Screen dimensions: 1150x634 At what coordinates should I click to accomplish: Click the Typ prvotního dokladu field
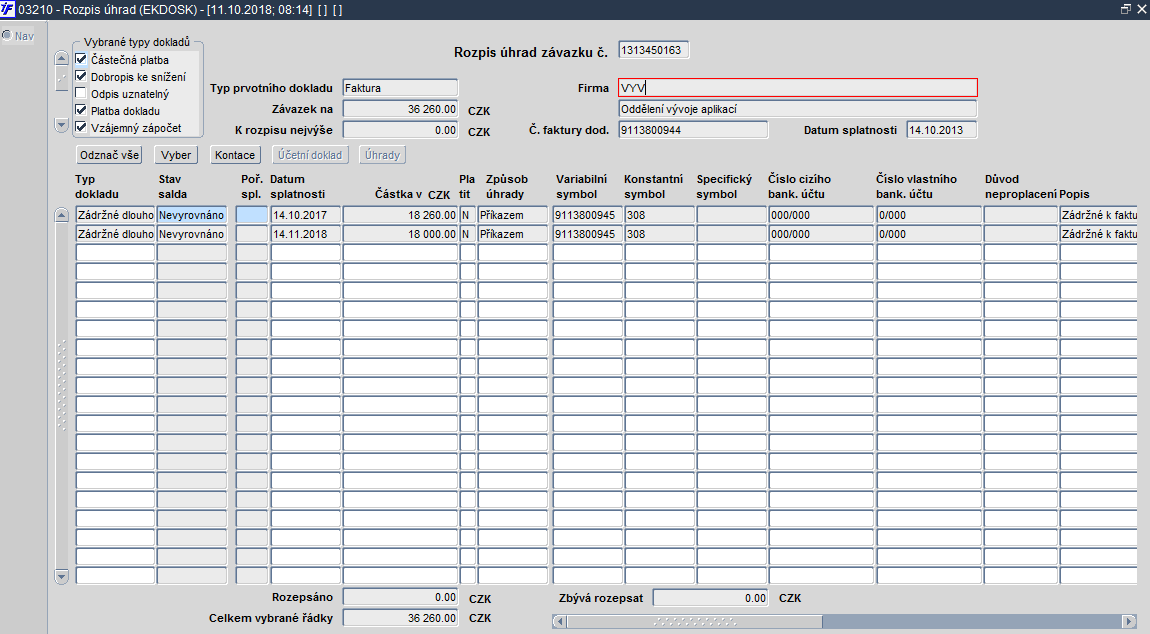point(400,88)
